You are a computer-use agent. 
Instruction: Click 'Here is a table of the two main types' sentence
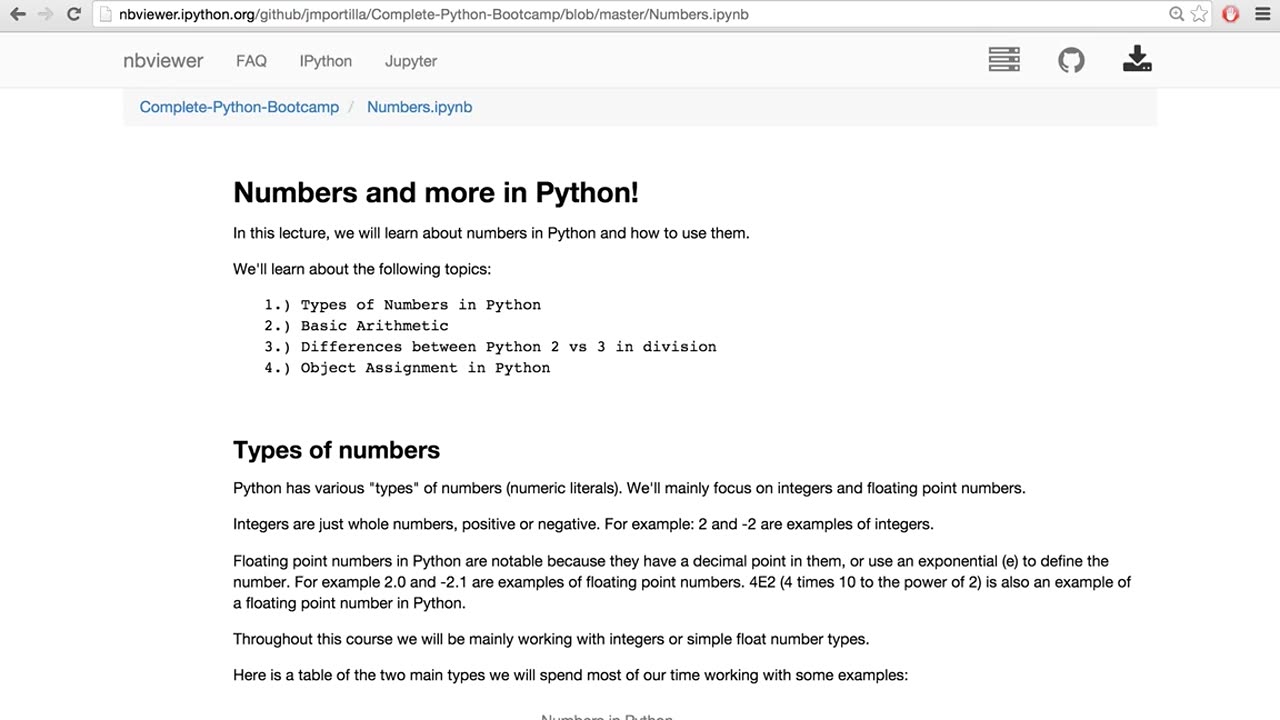(570, 675)
